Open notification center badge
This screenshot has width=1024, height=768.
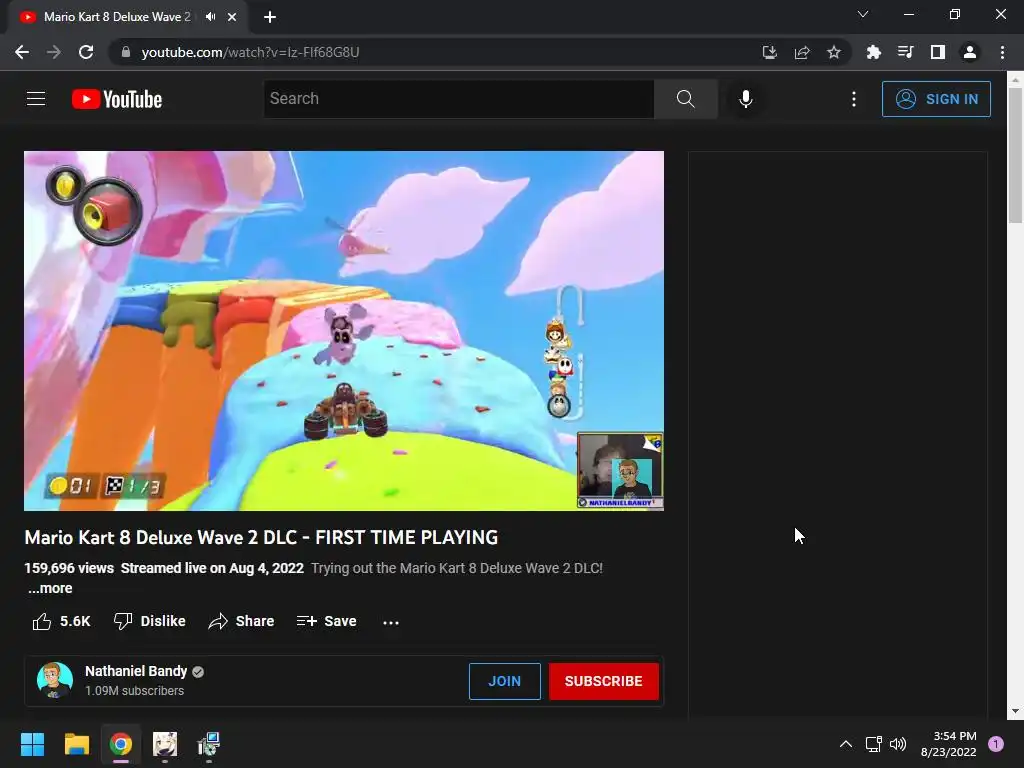(995, 744)
